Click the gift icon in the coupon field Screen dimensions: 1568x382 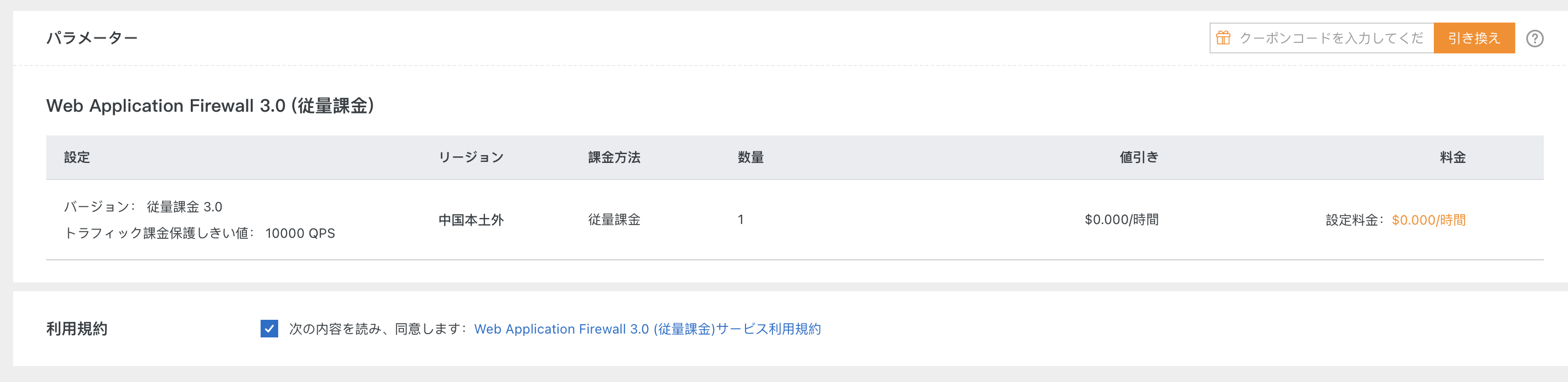click(1223, 37)
